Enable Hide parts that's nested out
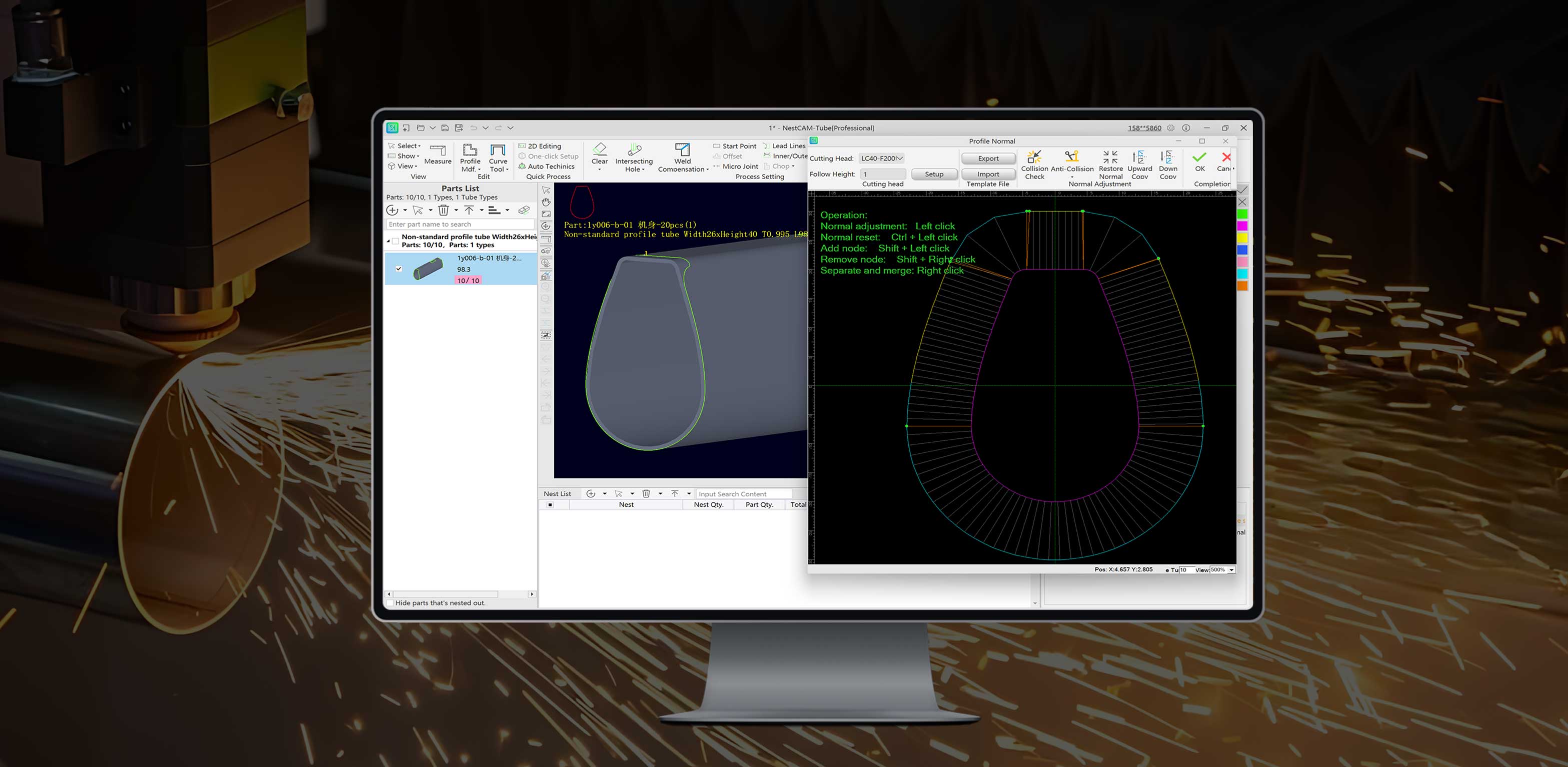The width and height of the screenshot is (1568, 767). (x=390, y=602)
